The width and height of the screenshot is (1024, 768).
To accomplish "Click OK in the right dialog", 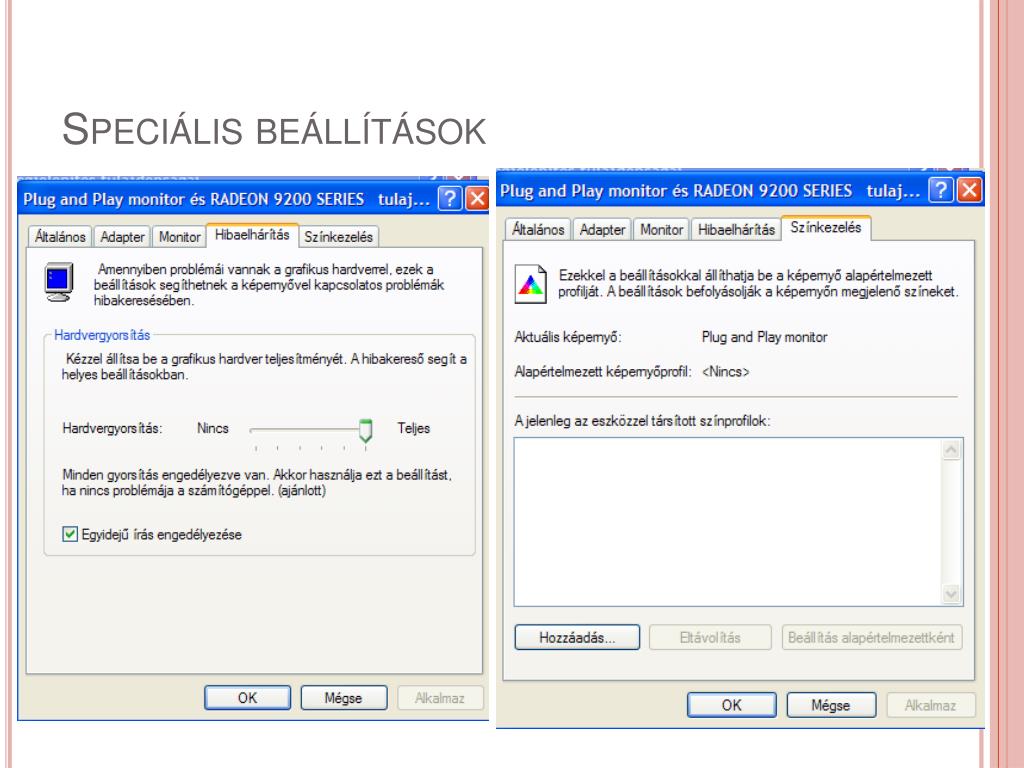I will 731,705.
